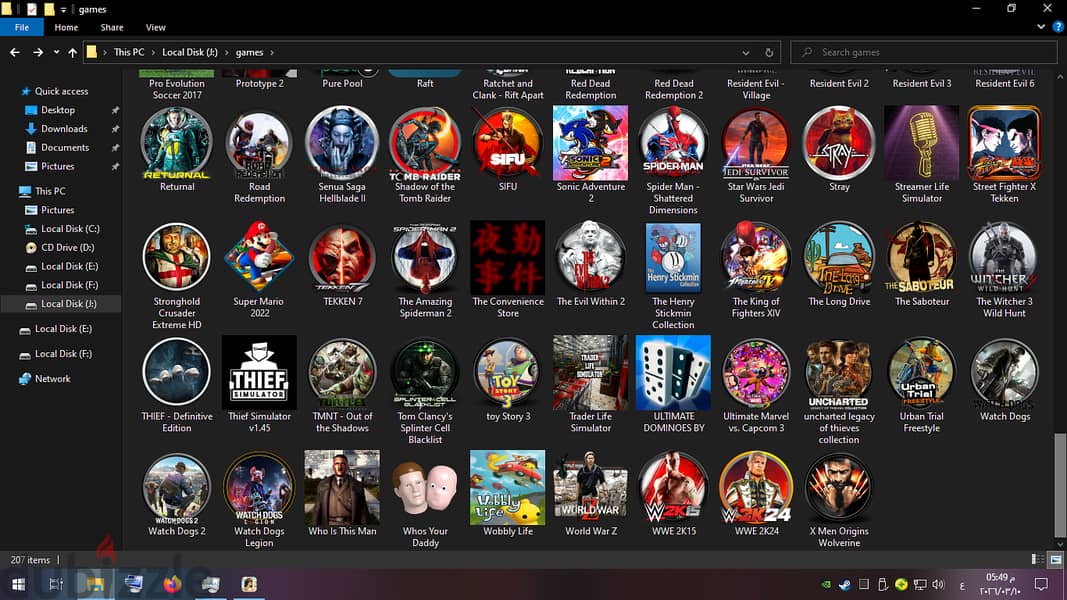Select Quick access in navigation pane
1067x600 pixels.
[x=61, y=91]
